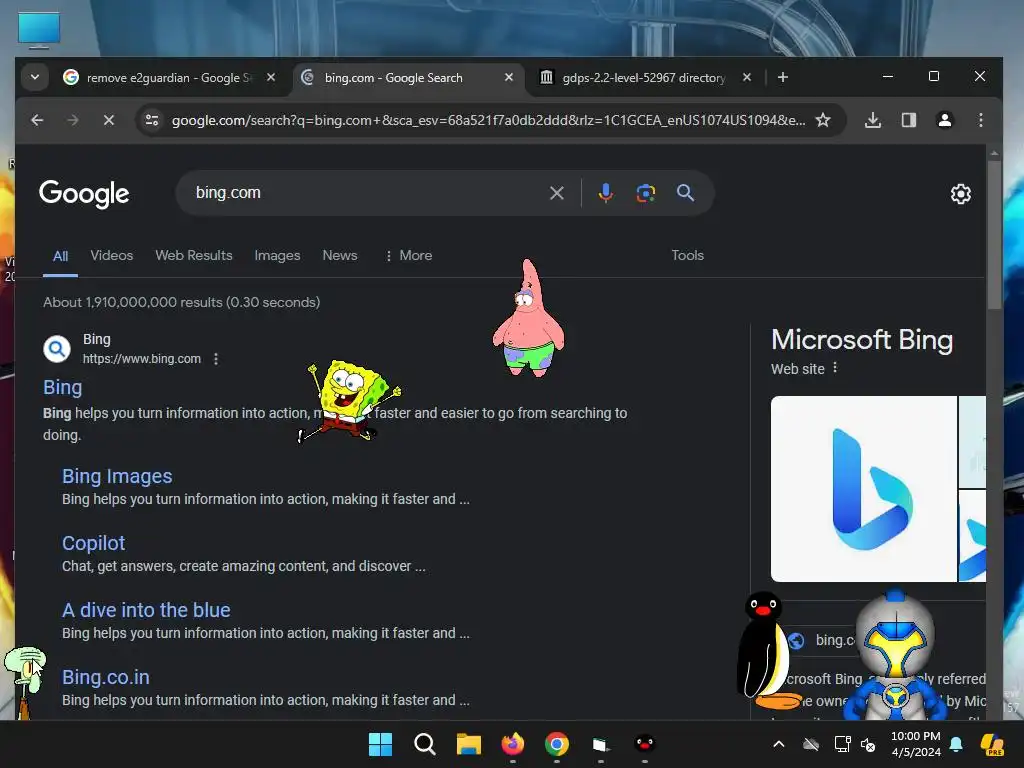Toggle the Chrome side panel
This screenshot has height=768, width=1024.
(x=908, y=120)
